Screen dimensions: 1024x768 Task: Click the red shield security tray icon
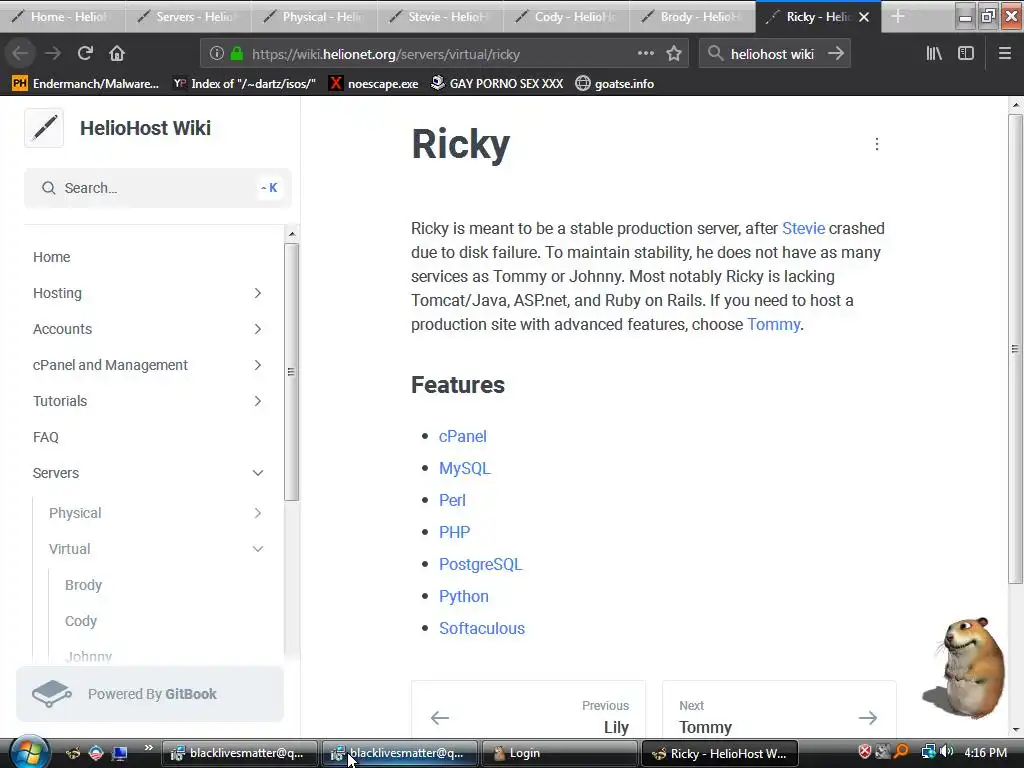864,752
